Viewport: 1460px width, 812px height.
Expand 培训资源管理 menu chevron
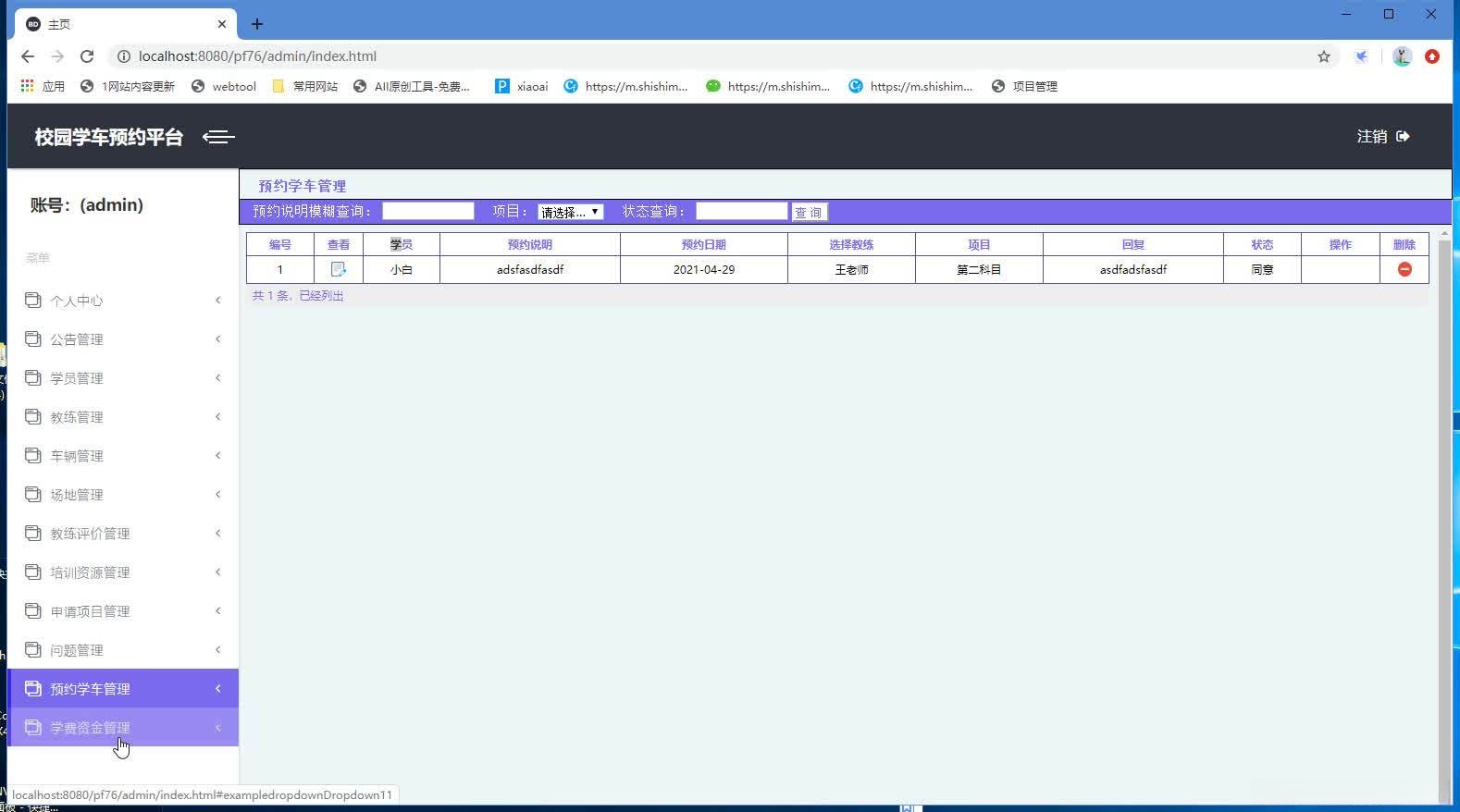tap(218, 572)
